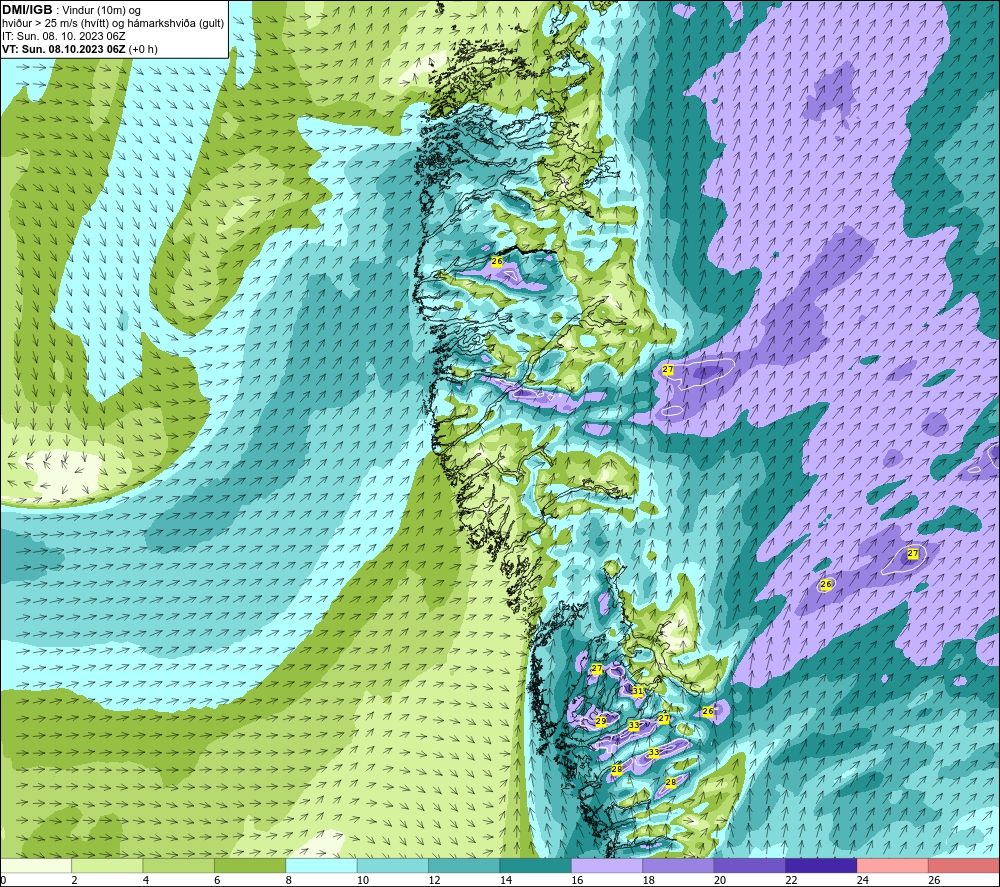The height and width of the screenshot is (887, 1000).
Task: Select the 10–12 m/s turquoise swatch
Action: pos(393,865)
